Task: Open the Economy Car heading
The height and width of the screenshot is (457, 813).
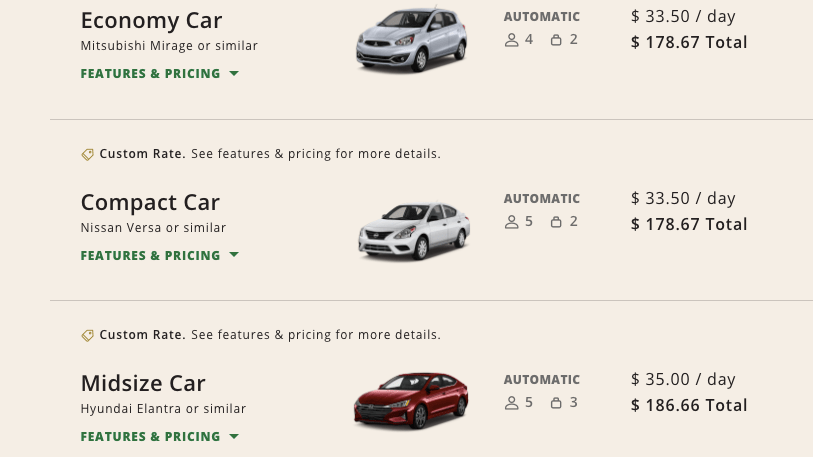Action: 151,20
